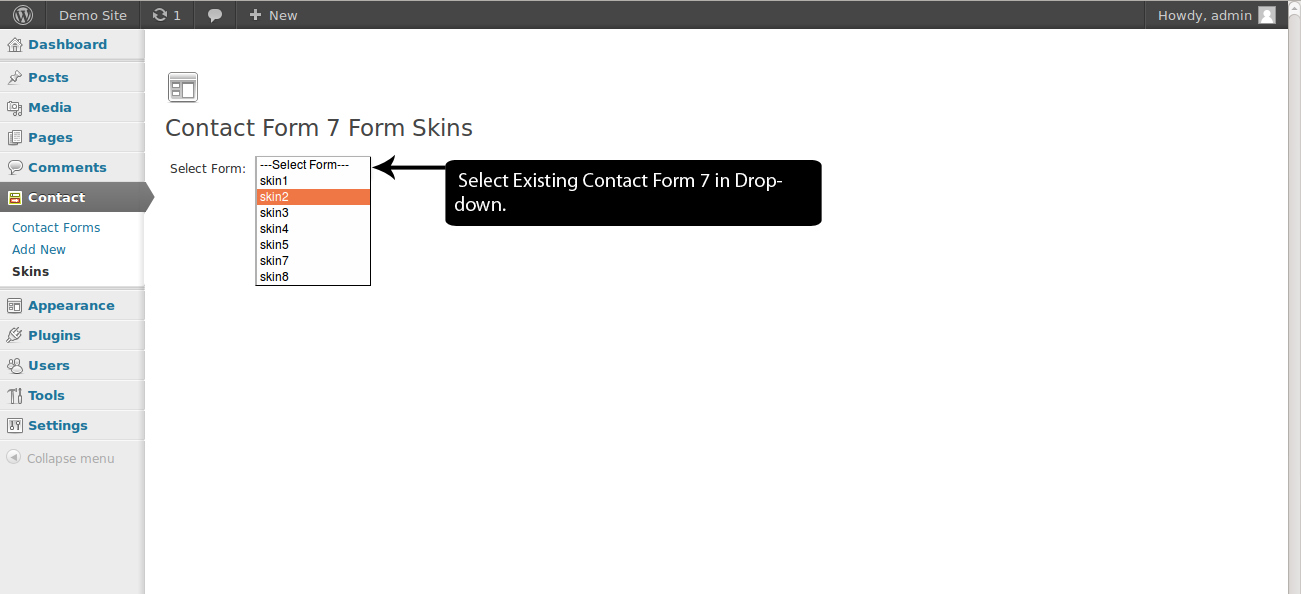Screen dimensions: 1301x594
Task: Open the + New toolbar item
Action: (x=273, y=15)
